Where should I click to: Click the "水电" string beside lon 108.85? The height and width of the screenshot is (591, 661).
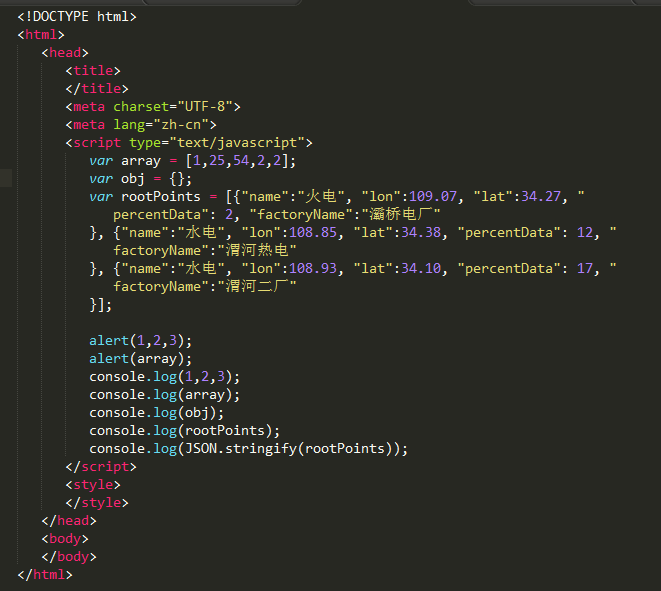(201, 233)
